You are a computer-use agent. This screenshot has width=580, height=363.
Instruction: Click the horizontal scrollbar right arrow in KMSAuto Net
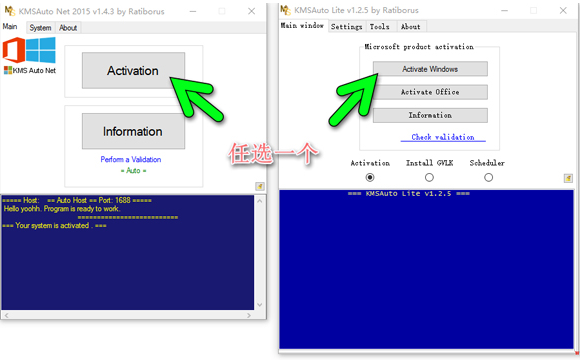click(249, 315)
